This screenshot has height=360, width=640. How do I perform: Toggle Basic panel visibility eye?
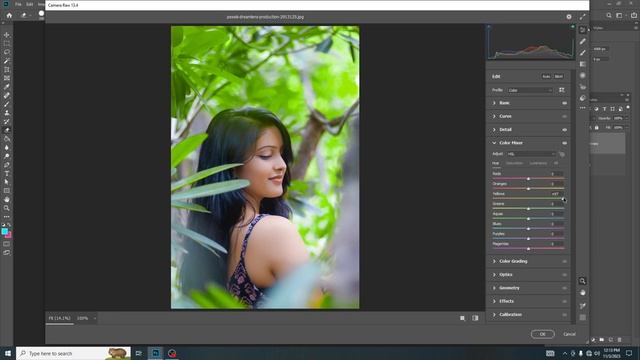pyautogui.click(x=564, y=103)
